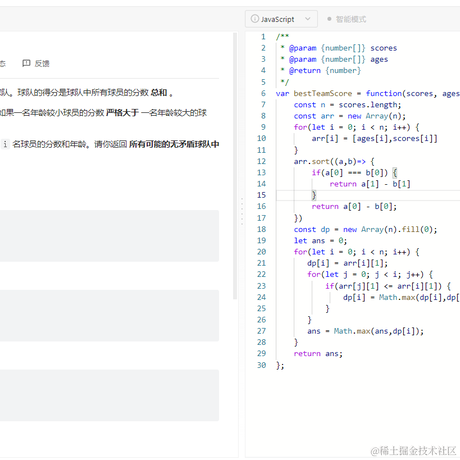The image size is (460, 460).
Task: Click the line 'if(a[0] === b[0]) {'
Action: click(x=354, y=173)
